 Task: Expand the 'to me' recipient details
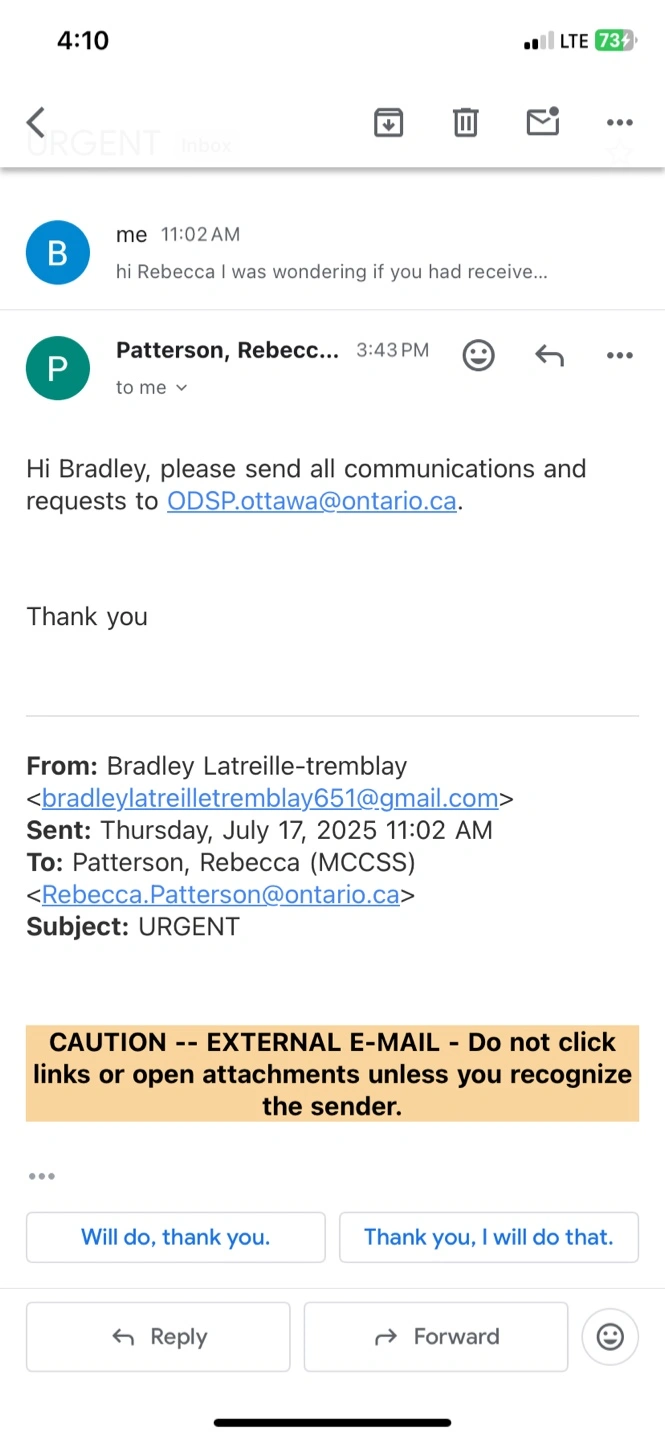click(151, 388)
